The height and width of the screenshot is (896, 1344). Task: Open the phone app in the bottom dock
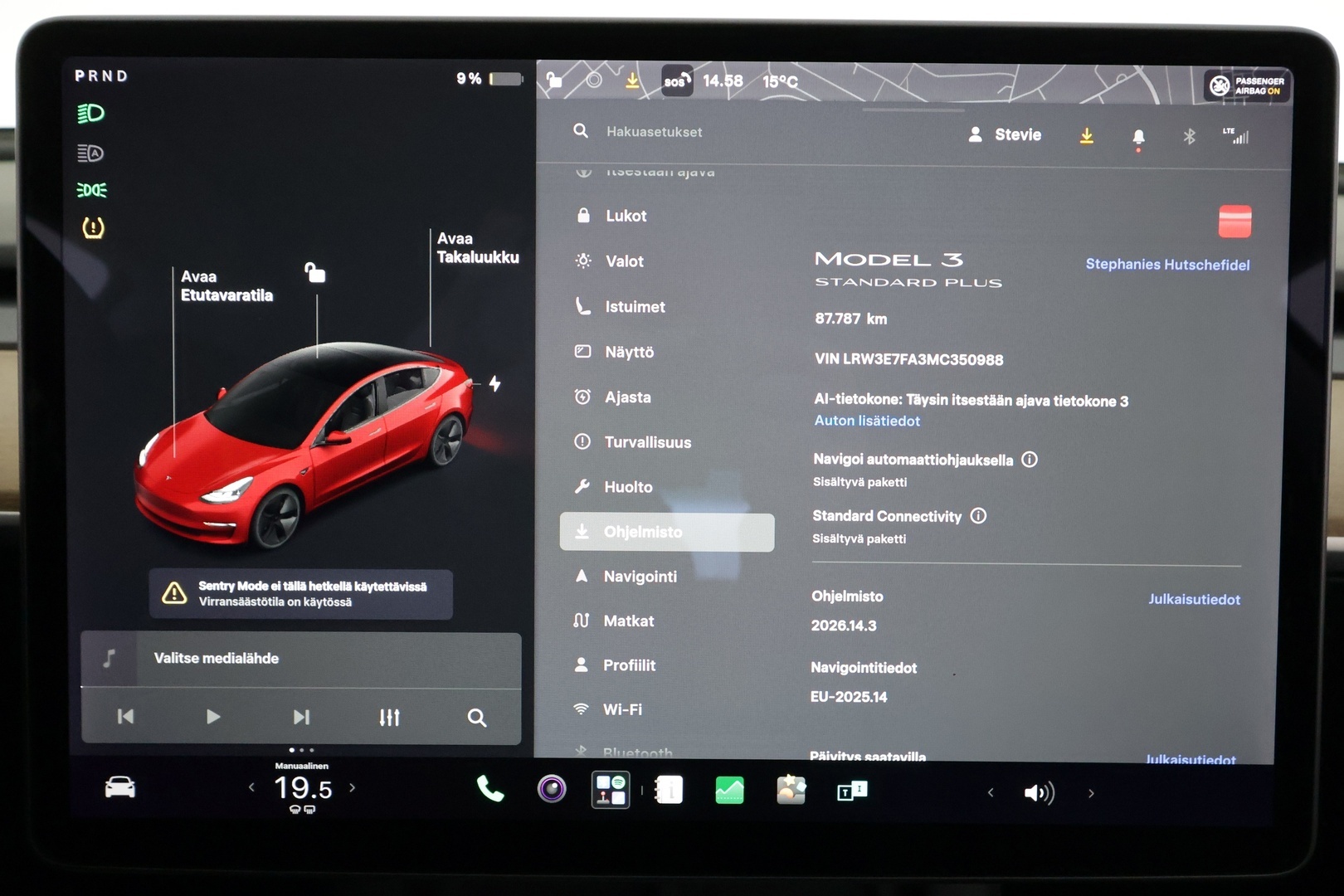click(x=489, y=789)
